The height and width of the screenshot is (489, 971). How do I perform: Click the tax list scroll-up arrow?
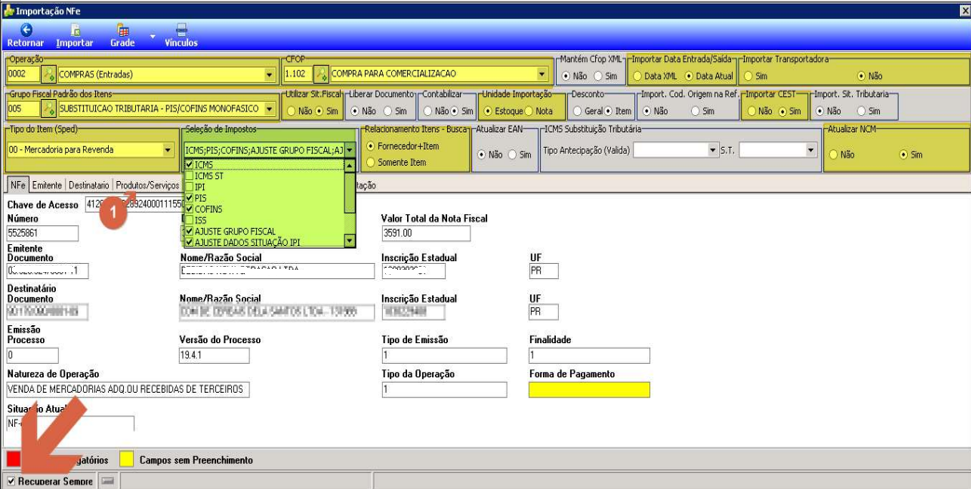click(x=350, y=165)
